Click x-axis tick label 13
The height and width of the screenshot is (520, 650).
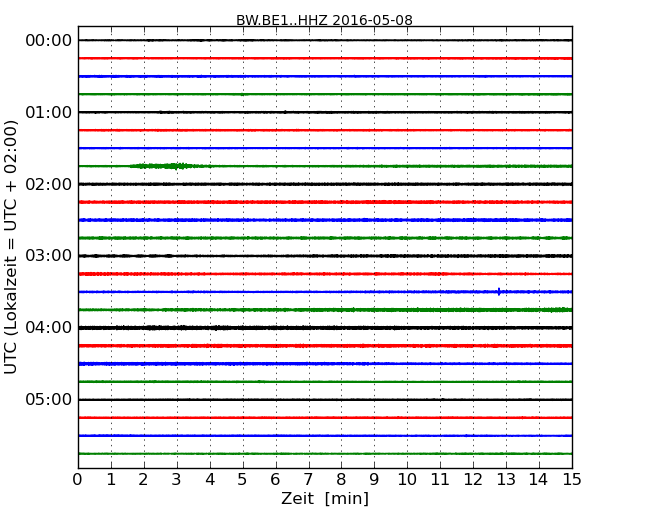(506, 480)
